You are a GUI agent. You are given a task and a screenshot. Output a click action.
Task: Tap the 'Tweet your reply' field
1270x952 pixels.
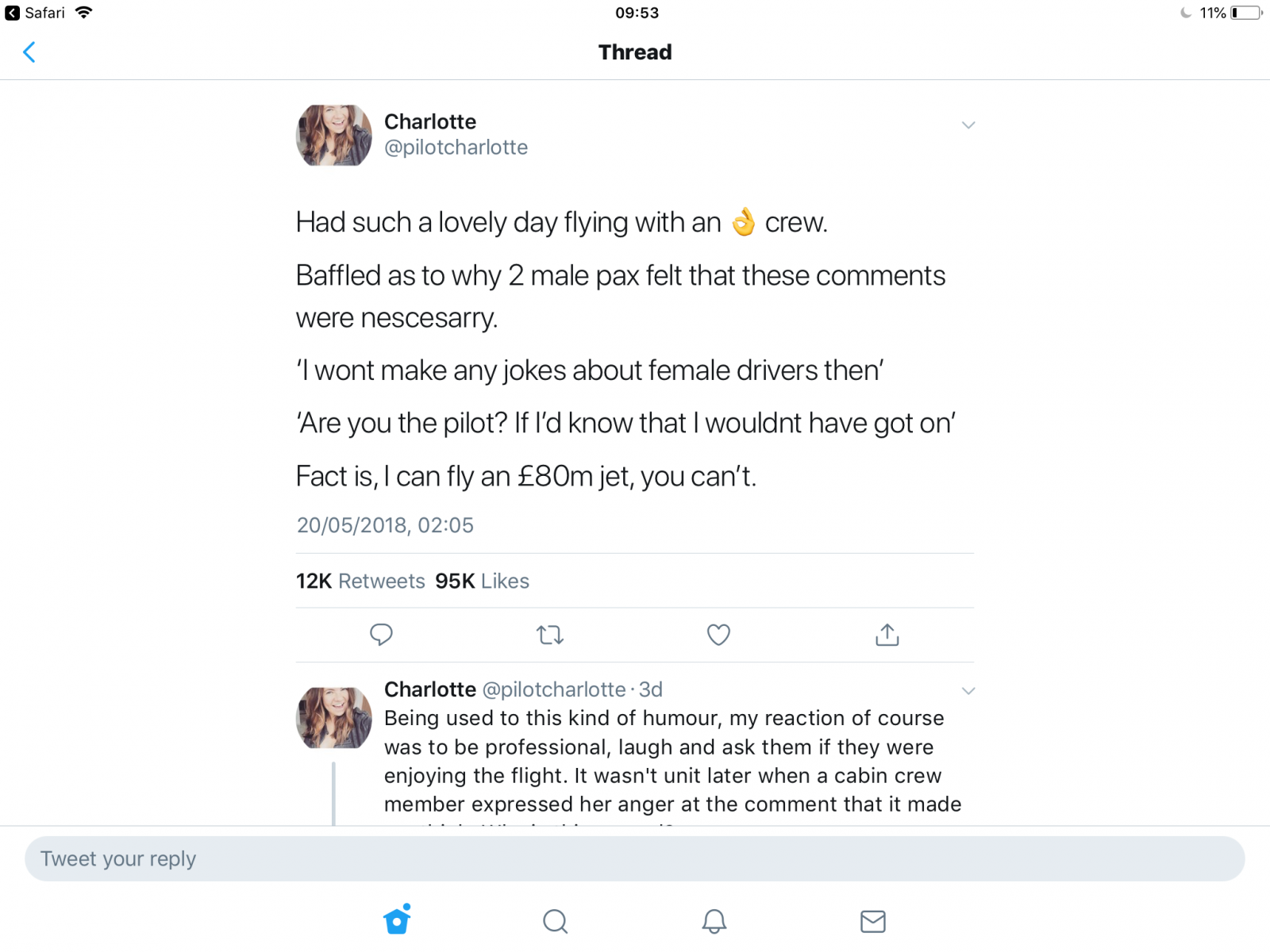(x=634, y=858)
